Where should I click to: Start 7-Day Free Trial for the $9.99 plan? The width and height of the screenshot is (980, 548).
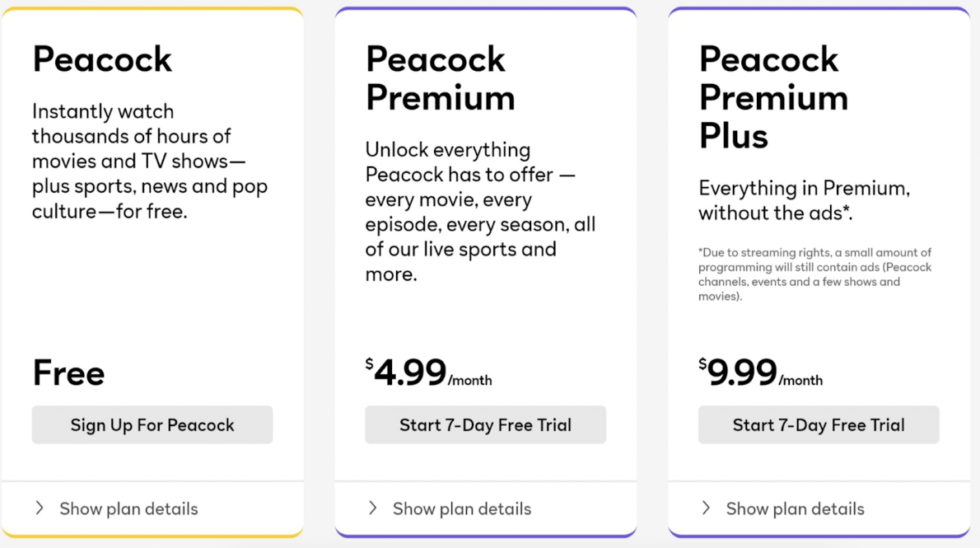click(818, 425)
